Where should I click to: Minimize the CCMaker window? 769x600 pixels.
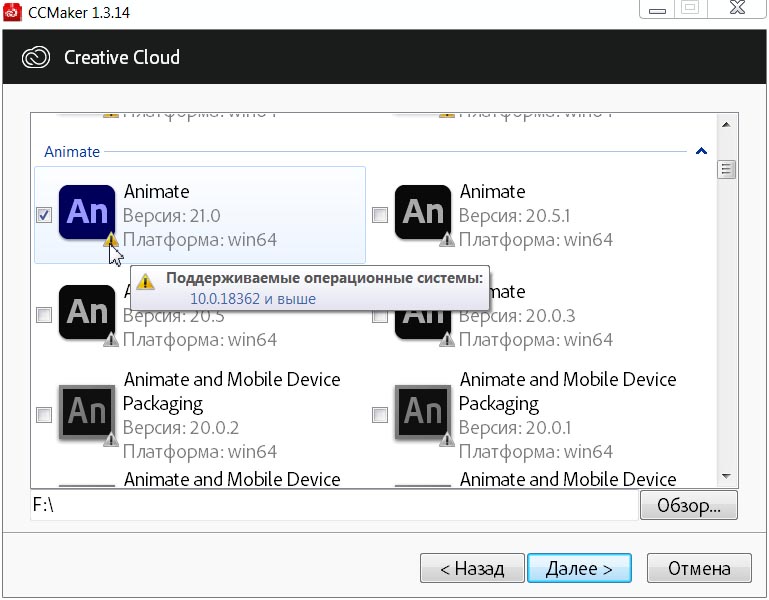pos(657,9)
